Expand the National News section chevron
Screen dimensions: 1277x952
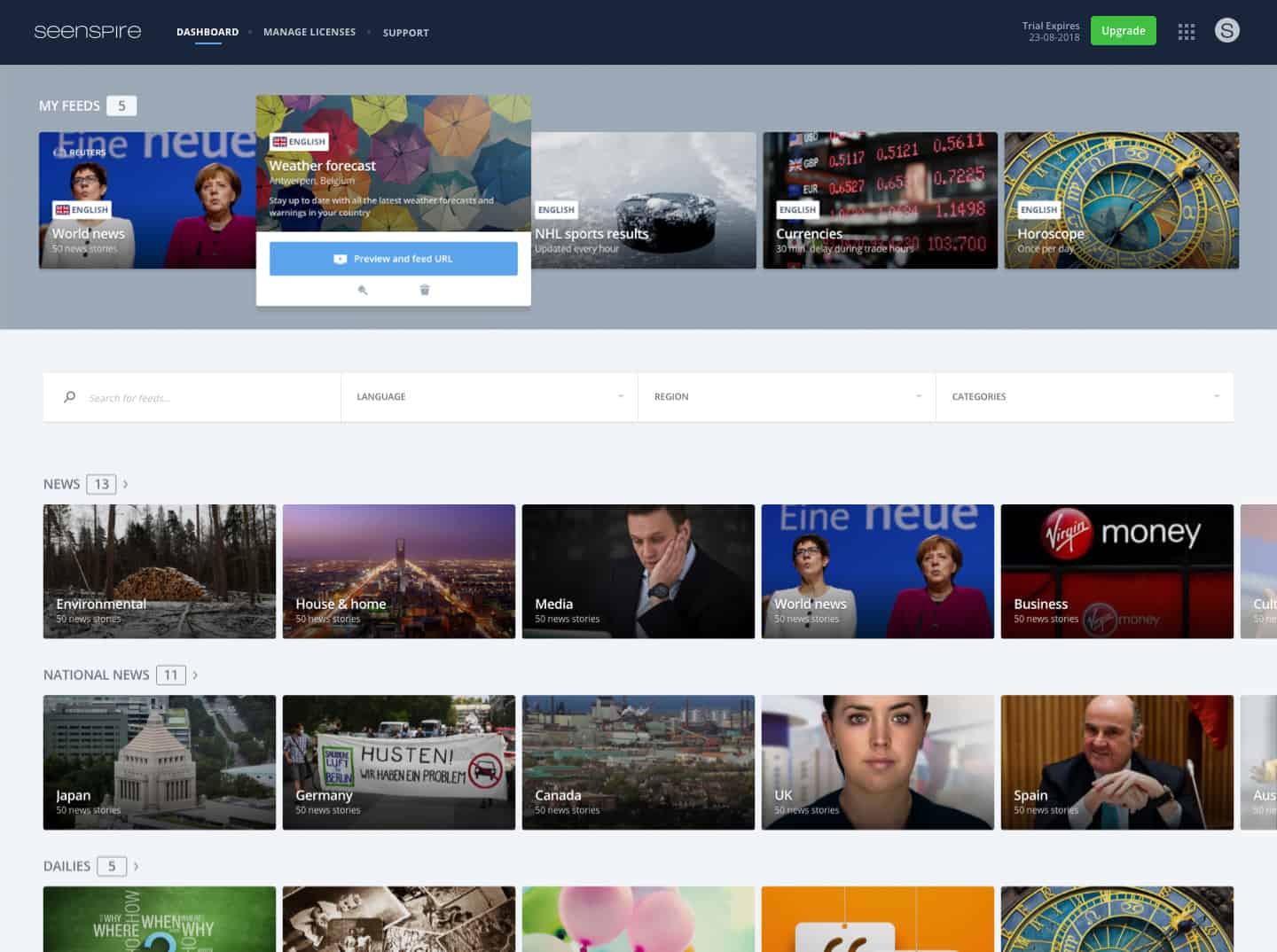pos(195,675)
